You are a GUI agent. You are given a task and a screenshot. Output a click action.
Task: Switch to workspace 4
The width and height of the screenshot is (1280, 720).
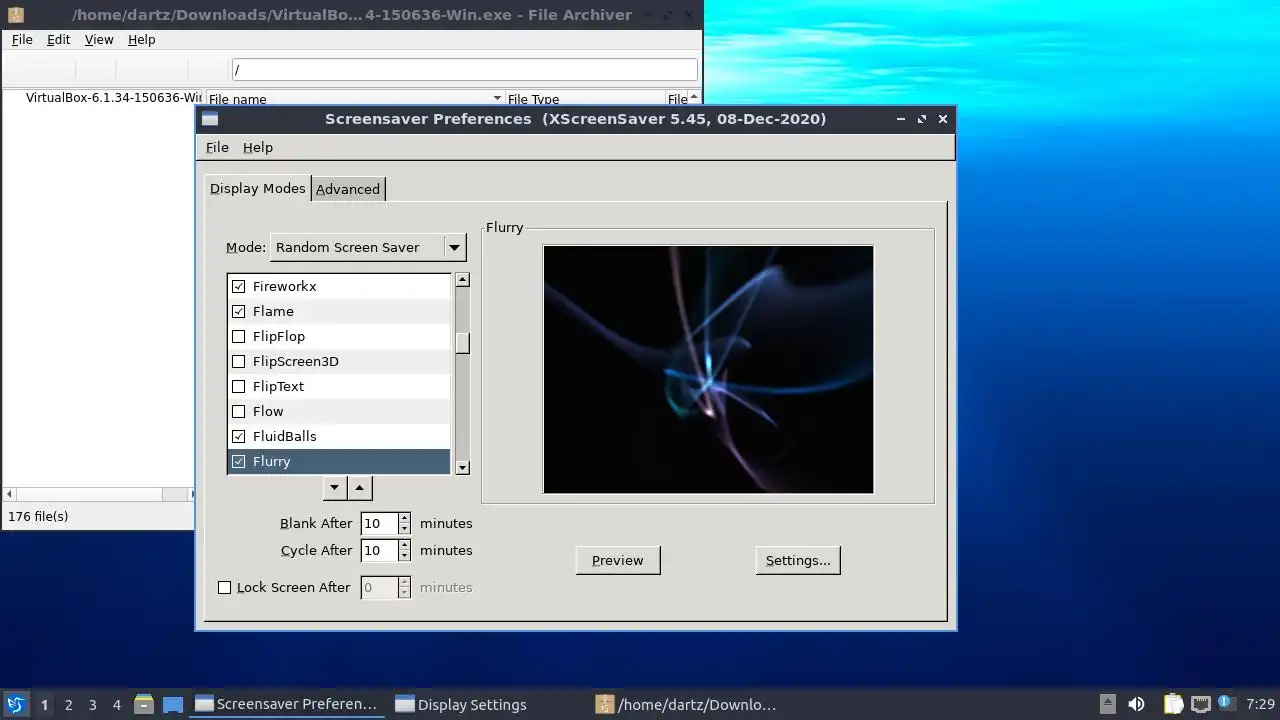116,704
